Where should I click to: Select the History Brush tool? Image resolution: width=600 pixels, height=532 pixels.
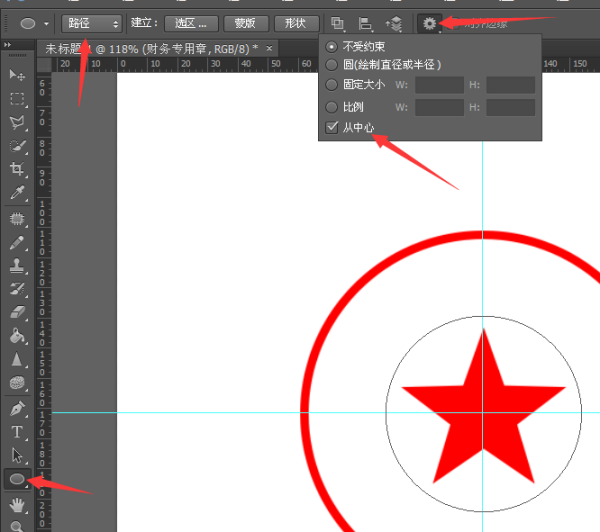tap(17, 289)
